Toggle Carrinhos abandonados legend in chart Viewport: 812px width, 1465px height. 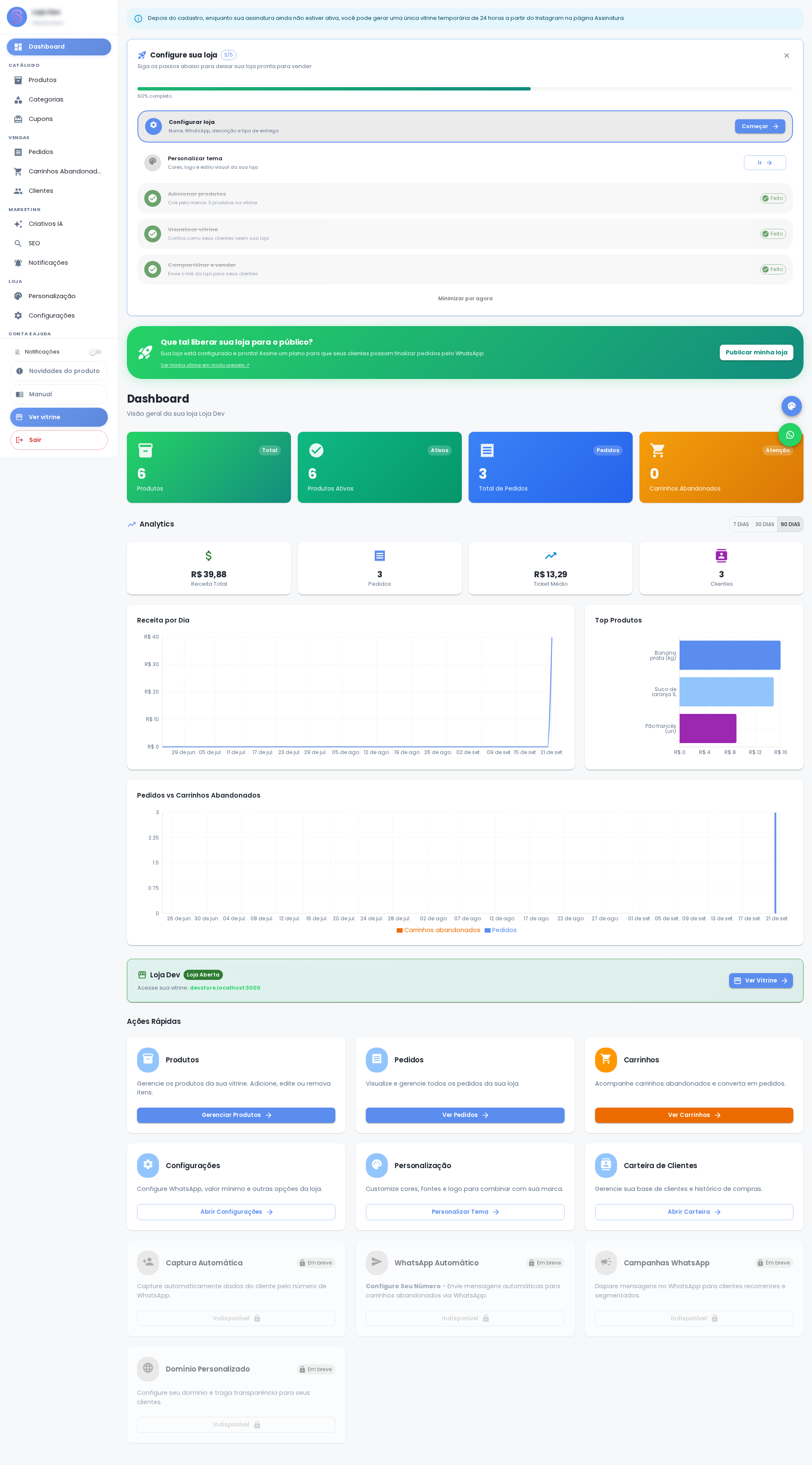pos(439,930)
